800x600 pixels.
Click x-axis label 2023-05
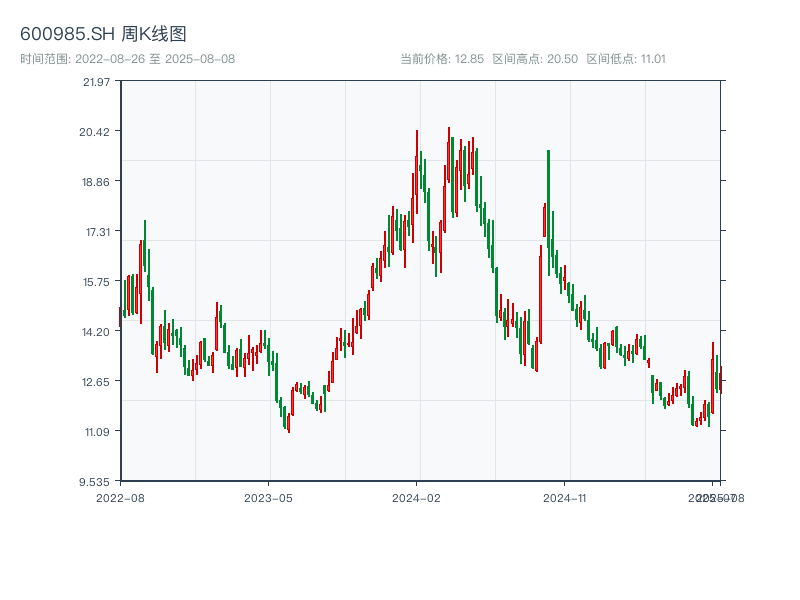(x=268, y=498)
